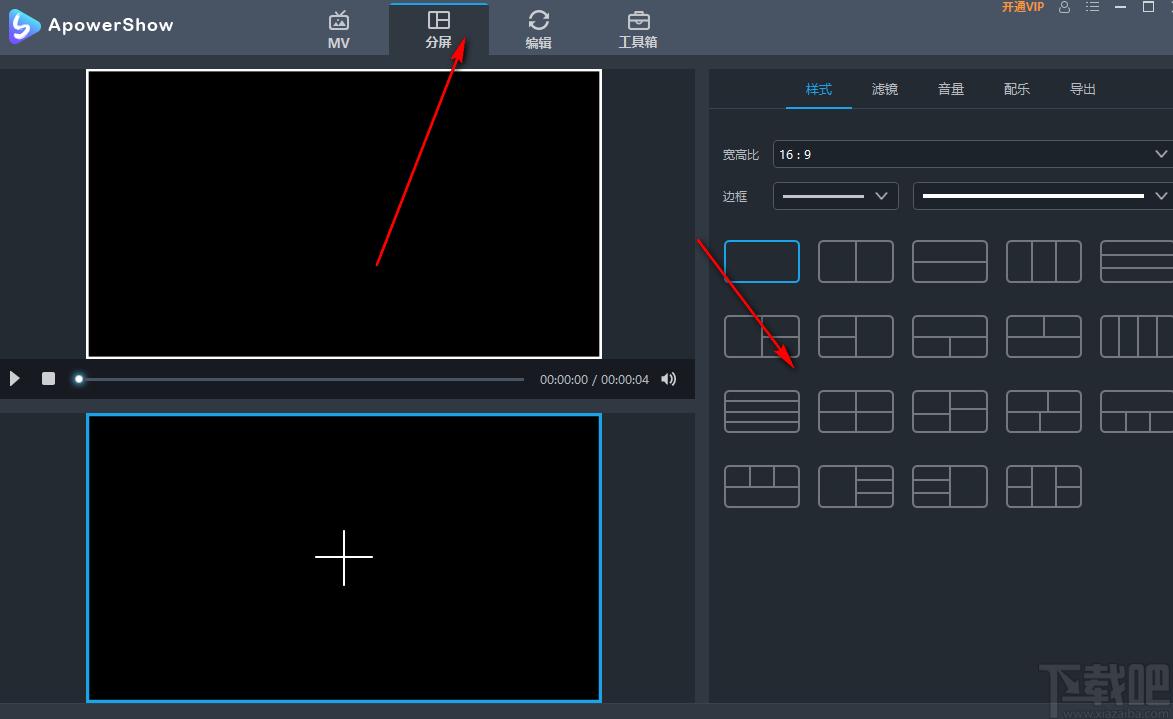Choose layout with left pane and three right rows
This screenshot has height=719, width=1173.
coord(856,486)
